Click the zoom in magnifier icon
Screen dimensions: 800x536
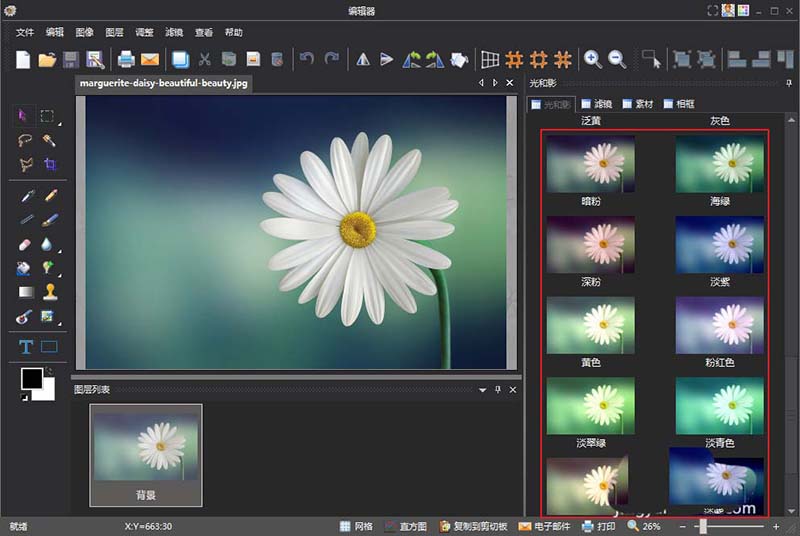(592, 59)
